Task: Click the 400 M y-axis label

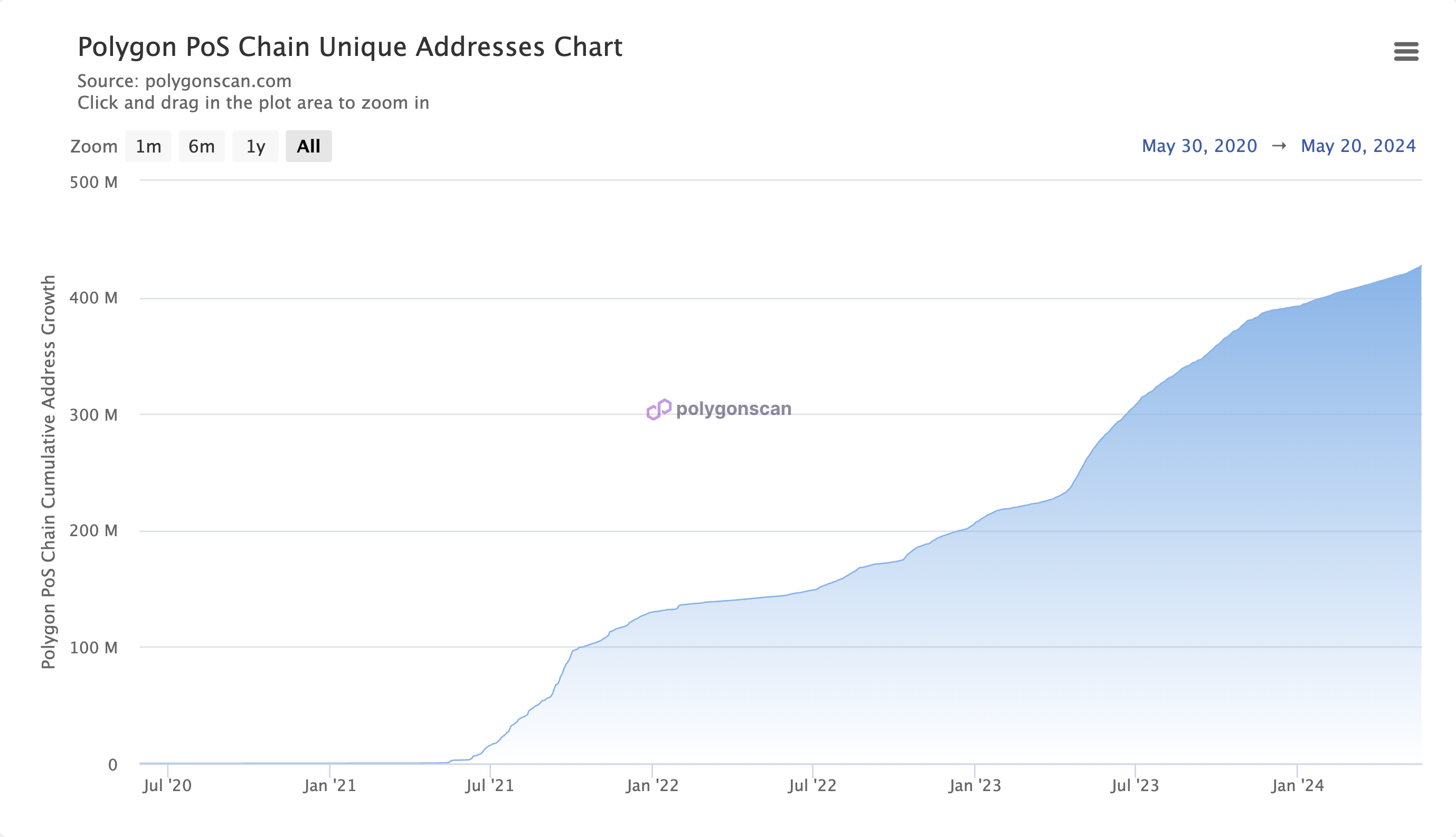Action: point(93,298)
